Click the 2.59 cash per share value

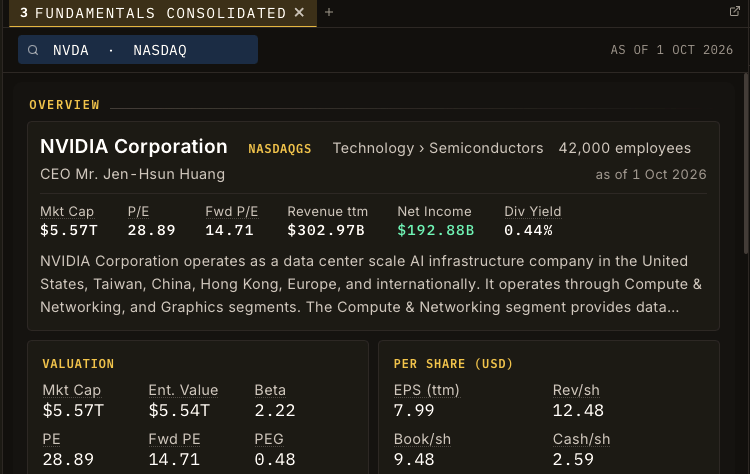(574, 460)
